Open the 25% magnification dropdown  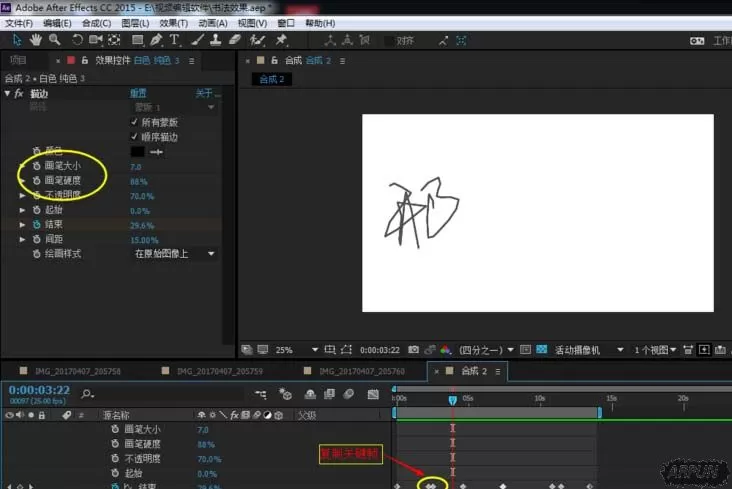click(x=296, y=350)
